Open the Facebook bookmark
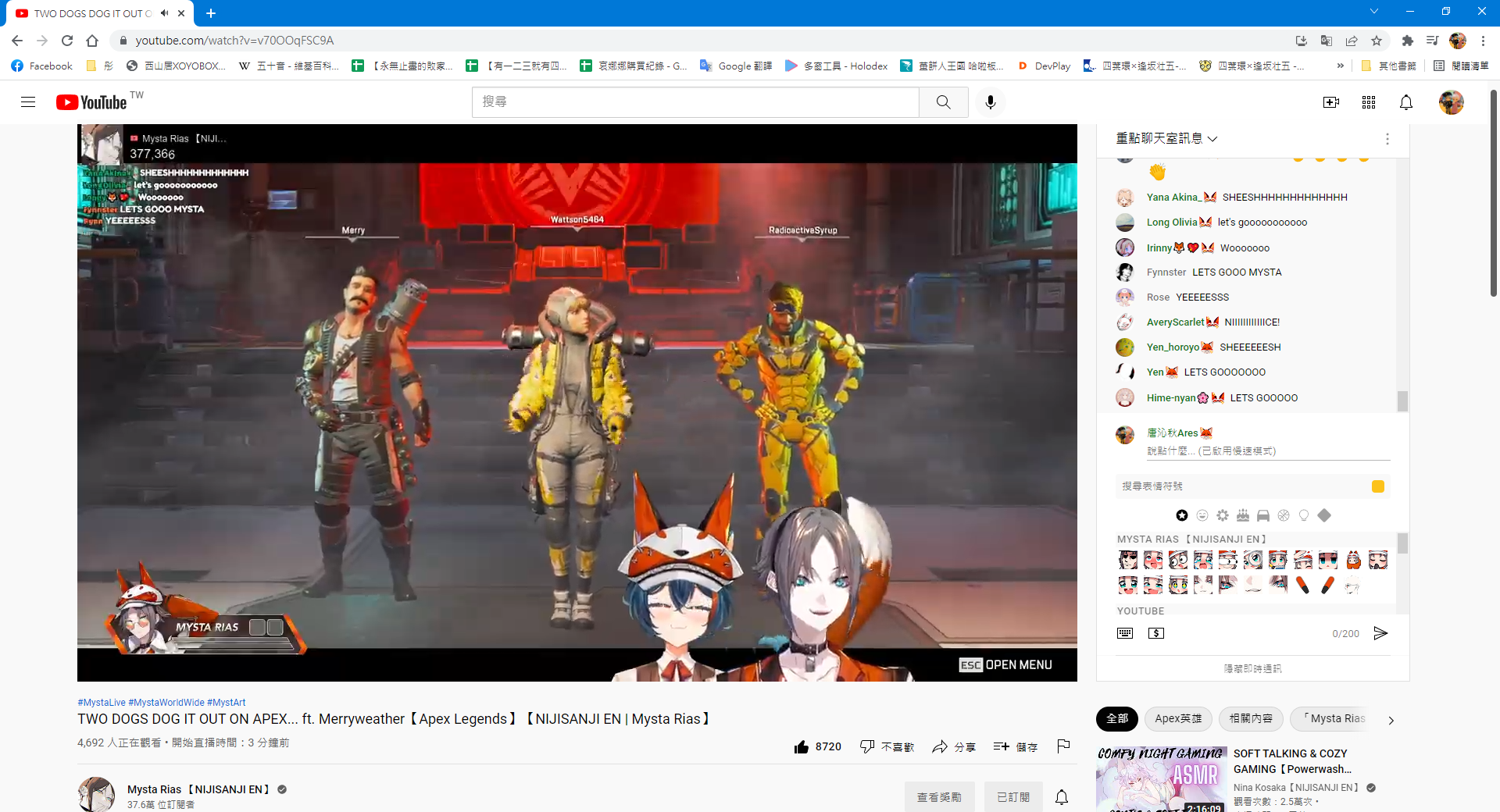Image resolution: width=1500 pixels, height=812 pixels. [x=42, y=66]
